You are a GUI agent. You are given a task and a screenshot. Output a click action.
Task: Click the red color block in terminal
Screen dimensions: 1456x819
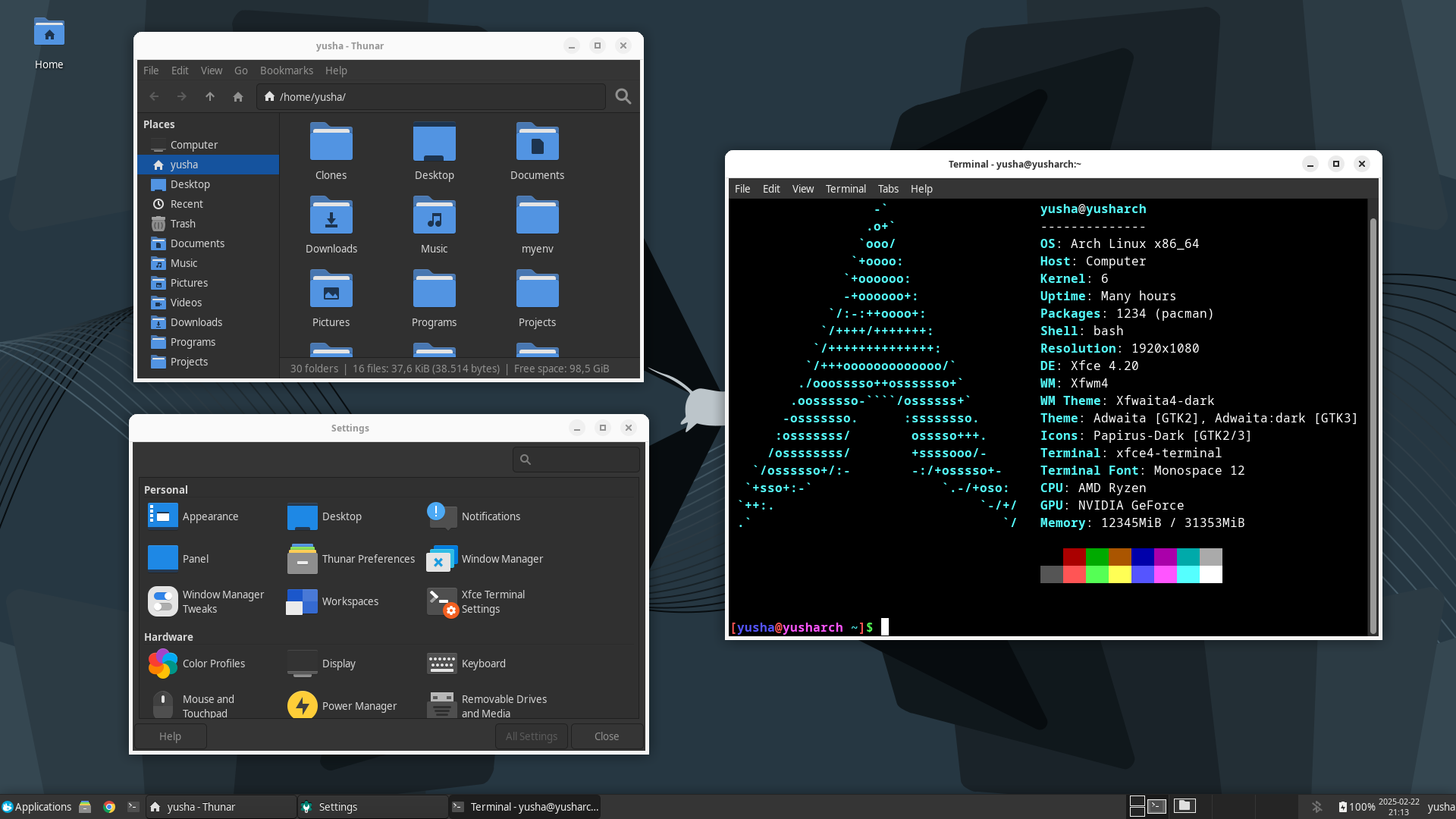1074,557
